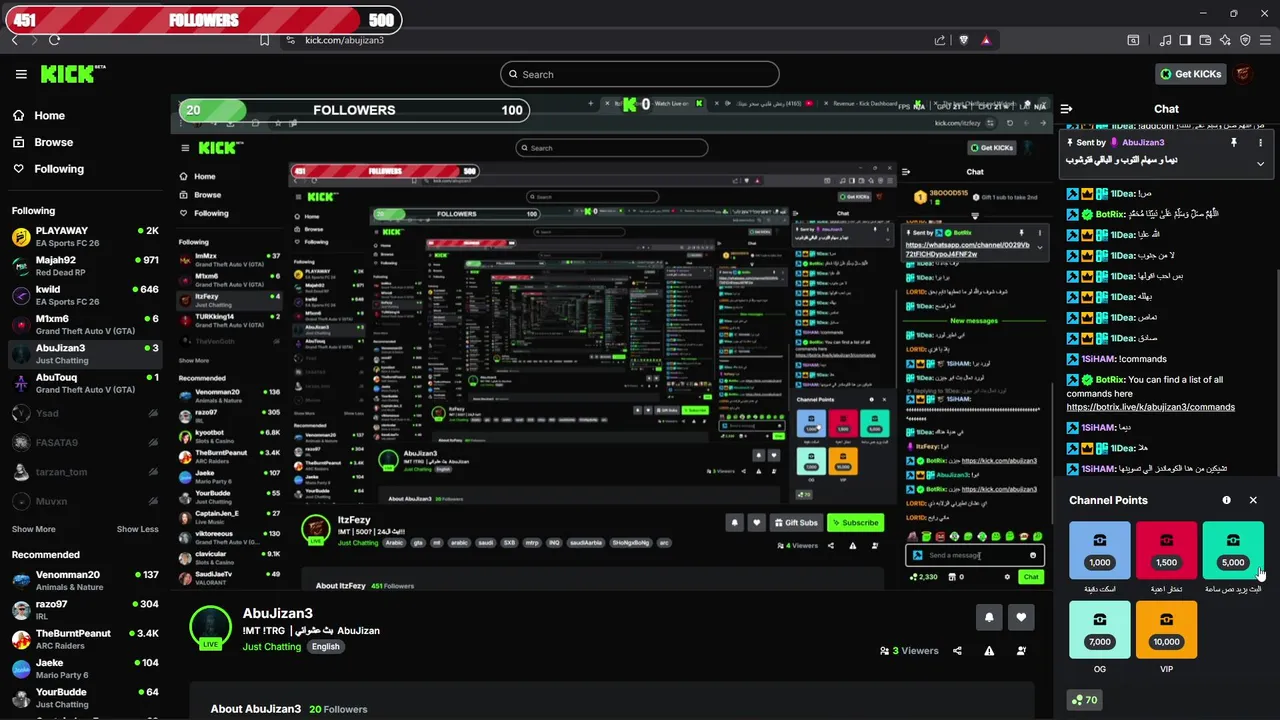Open PLAYAWAY channel in Following list

[85, 236]
